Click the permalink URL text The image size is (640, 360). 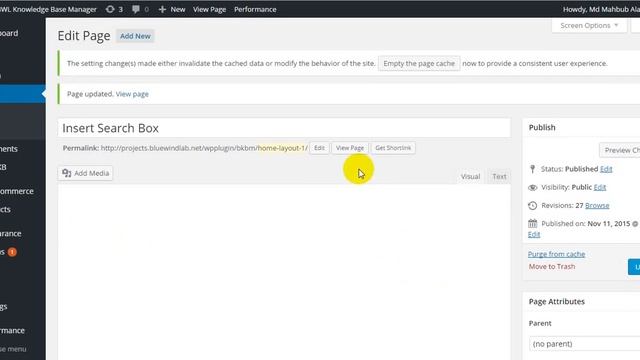point(204,148)
